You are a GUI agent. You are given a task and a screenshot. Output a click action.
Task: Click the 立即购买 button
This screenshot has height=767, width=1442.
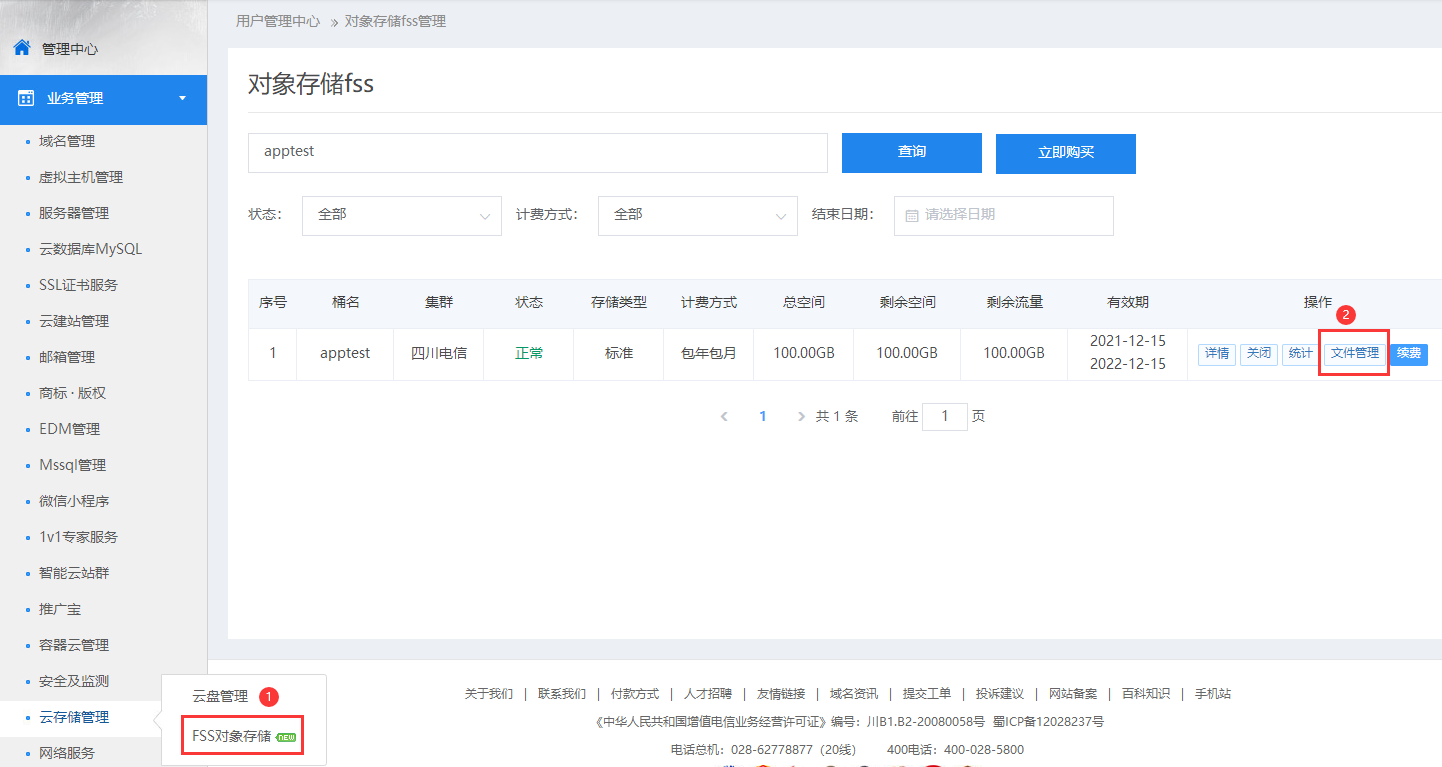[x=1065, y=153]
